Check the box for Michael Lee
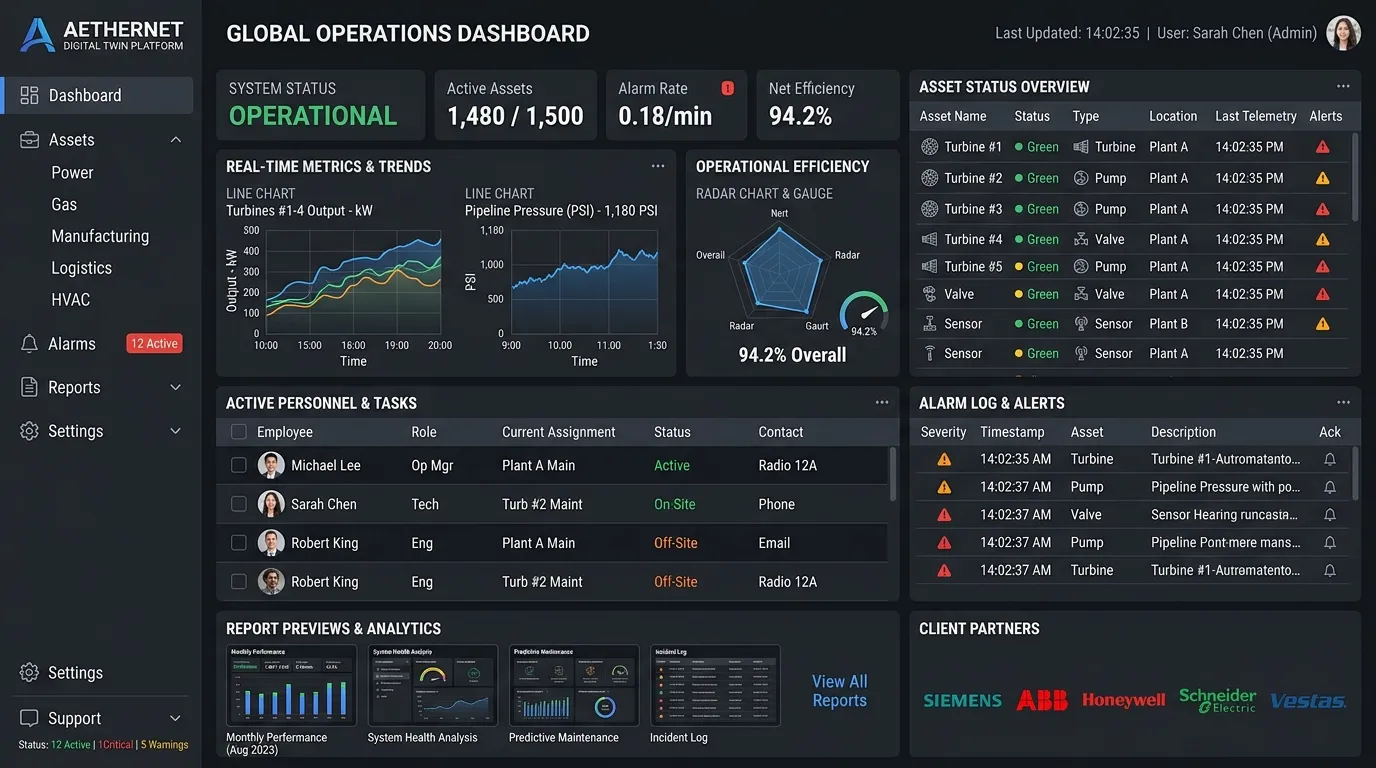The width and height of the screenshot is (1376, 768). pos(238,465)
